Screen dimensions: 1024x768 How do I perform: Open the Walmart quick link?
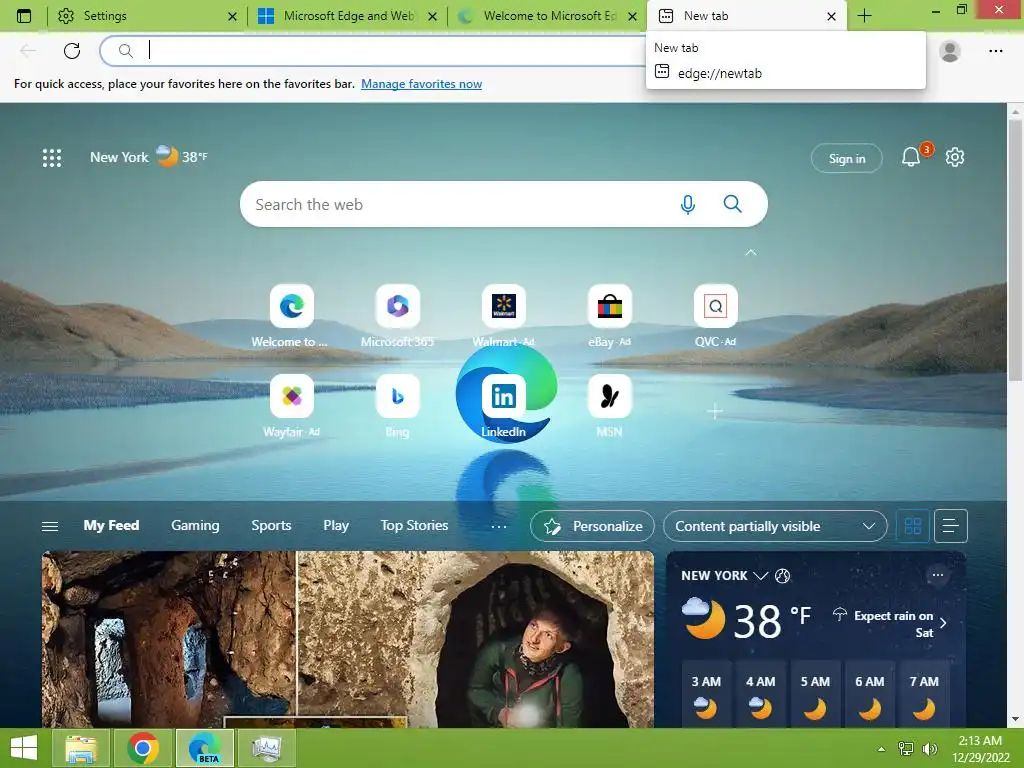click(504, 316)
